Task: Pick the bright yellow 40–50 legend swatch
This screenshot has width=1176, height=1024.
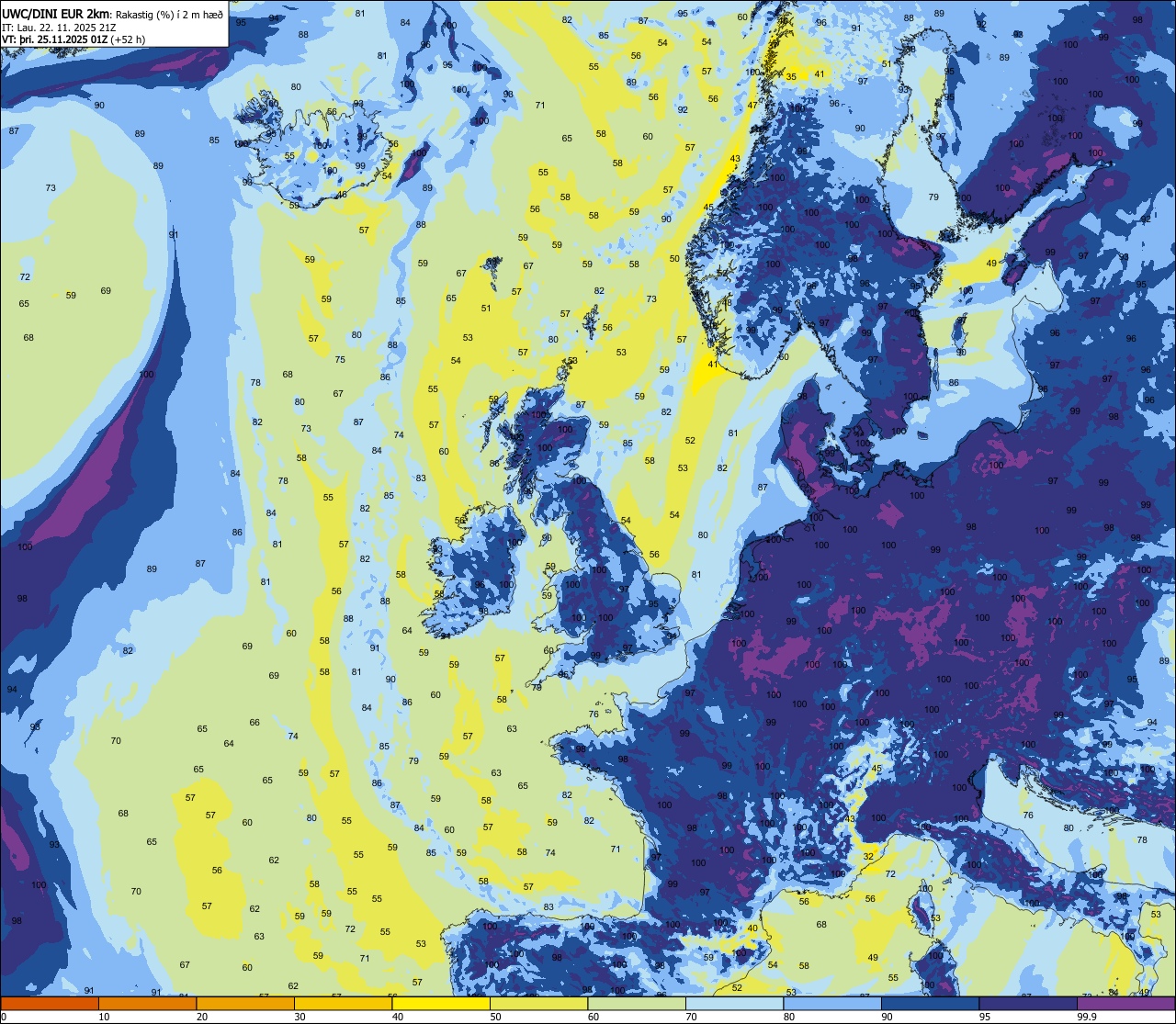Action: pos(441,1003)
